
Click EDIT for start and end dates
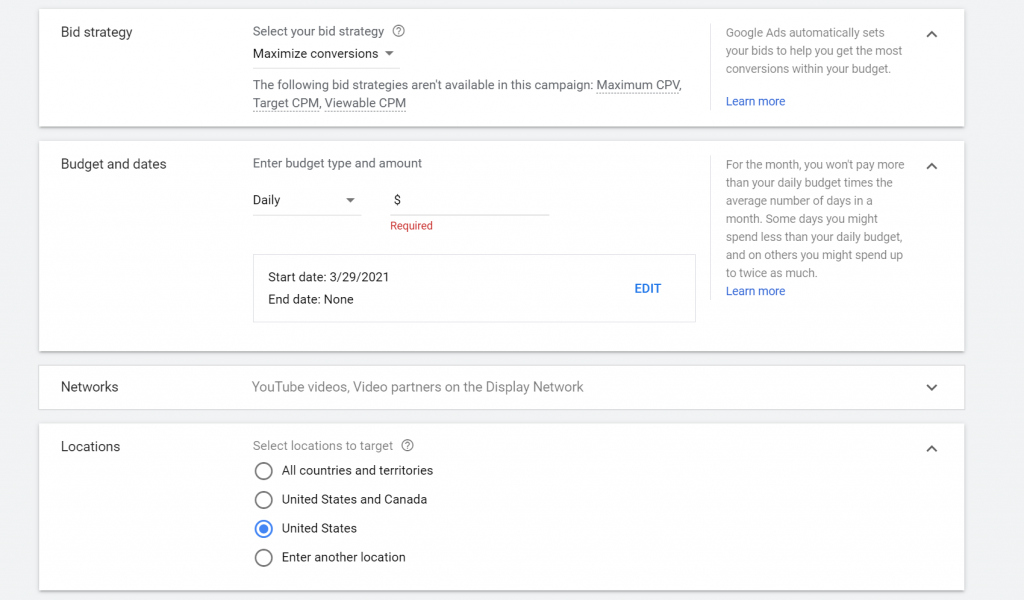click(647, 289)
